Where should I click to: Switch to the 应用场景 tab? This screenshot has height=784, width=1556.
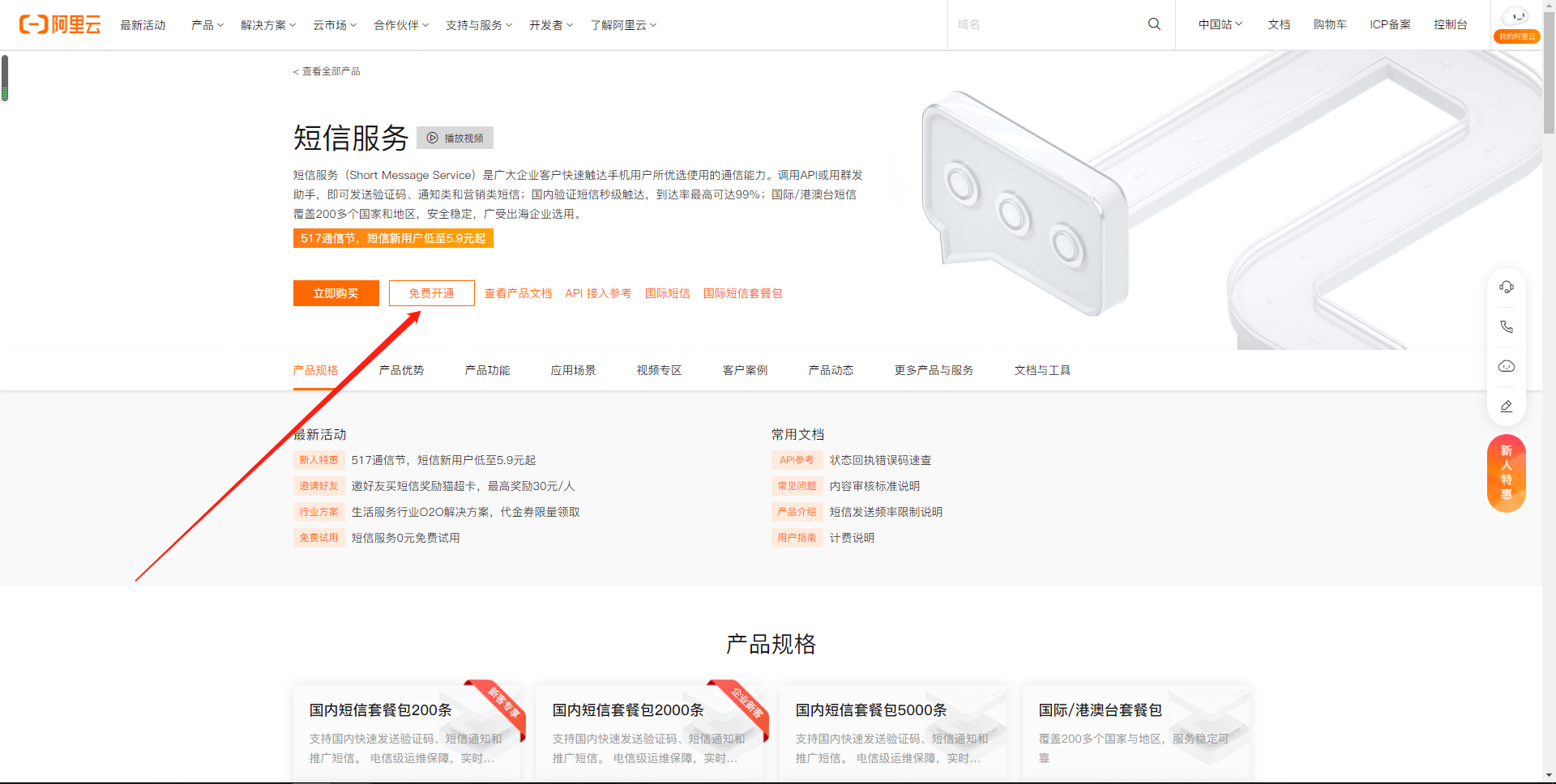point(573,370)
